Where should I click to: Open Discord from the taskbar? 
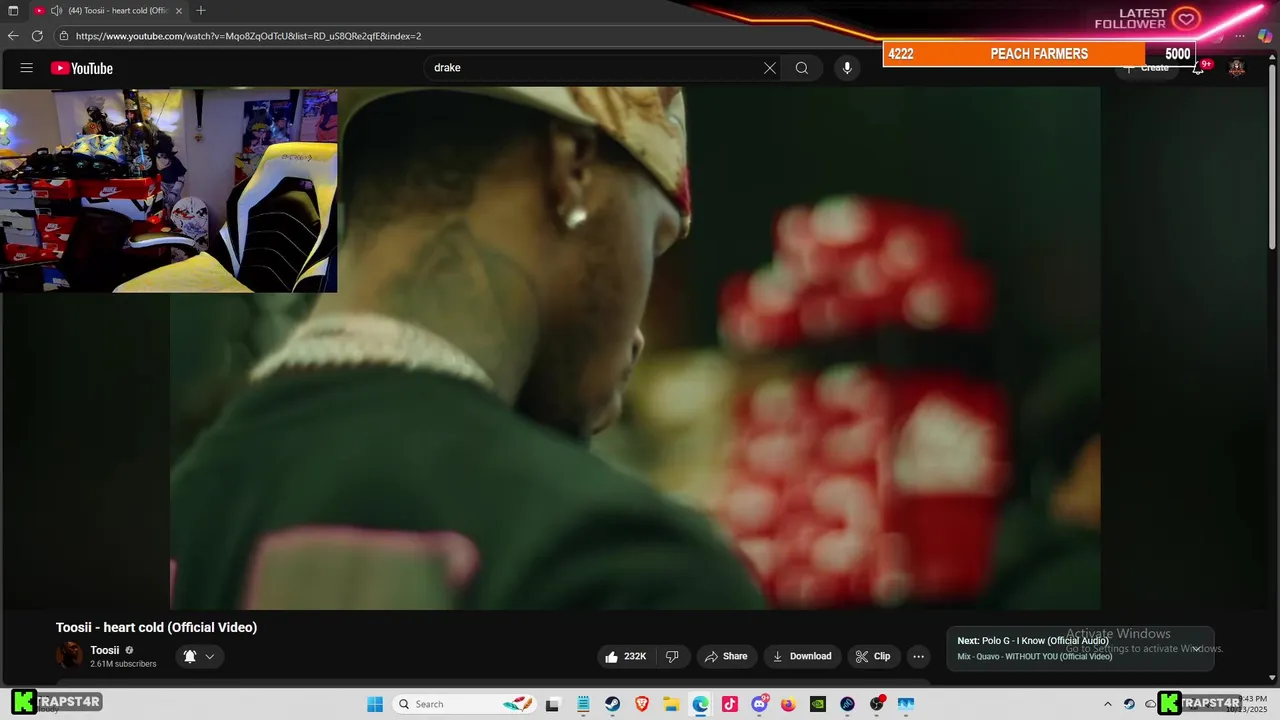pyautogui.click(x=759, y=704)
